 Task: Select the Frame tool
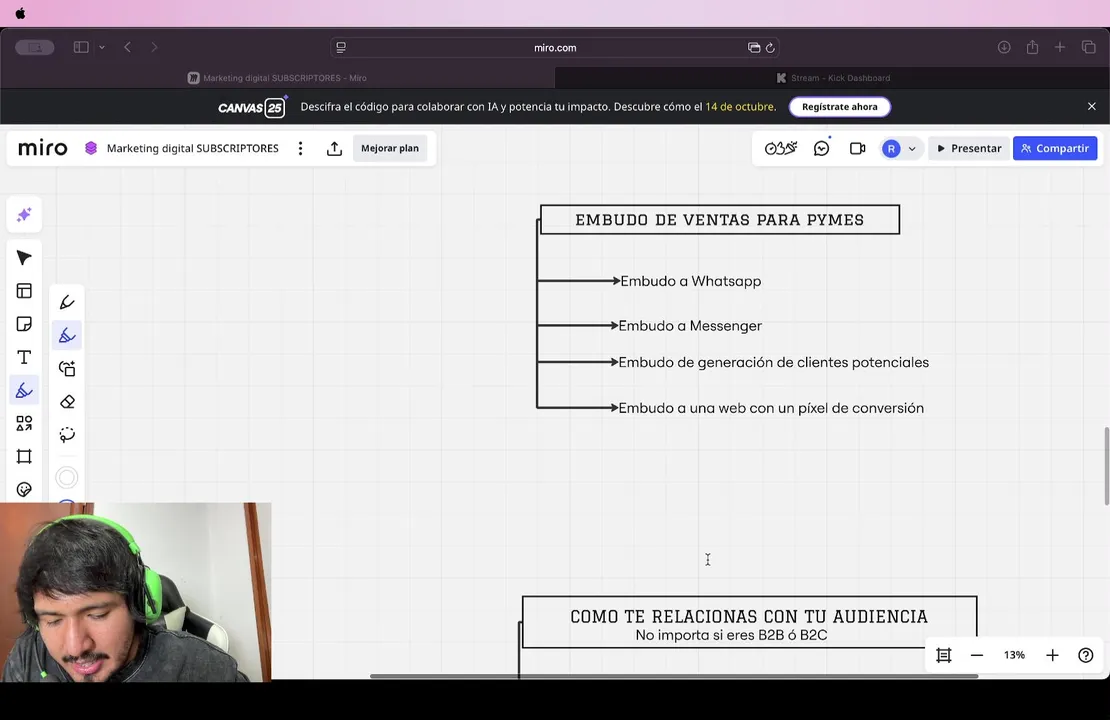tap(24, 457)
